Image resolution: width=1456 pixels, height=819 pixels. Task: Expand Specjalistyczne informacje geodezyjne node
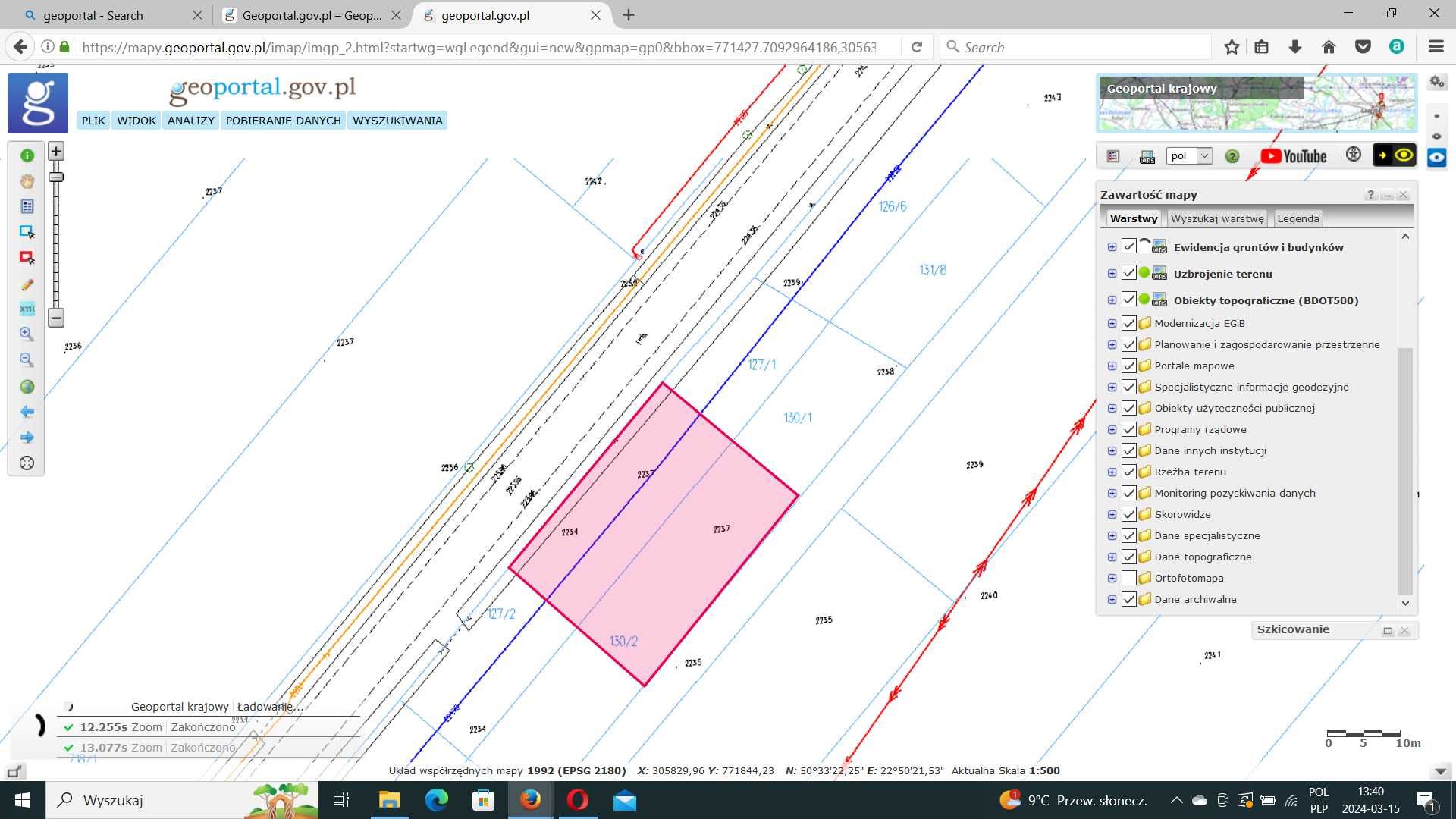1112,387
